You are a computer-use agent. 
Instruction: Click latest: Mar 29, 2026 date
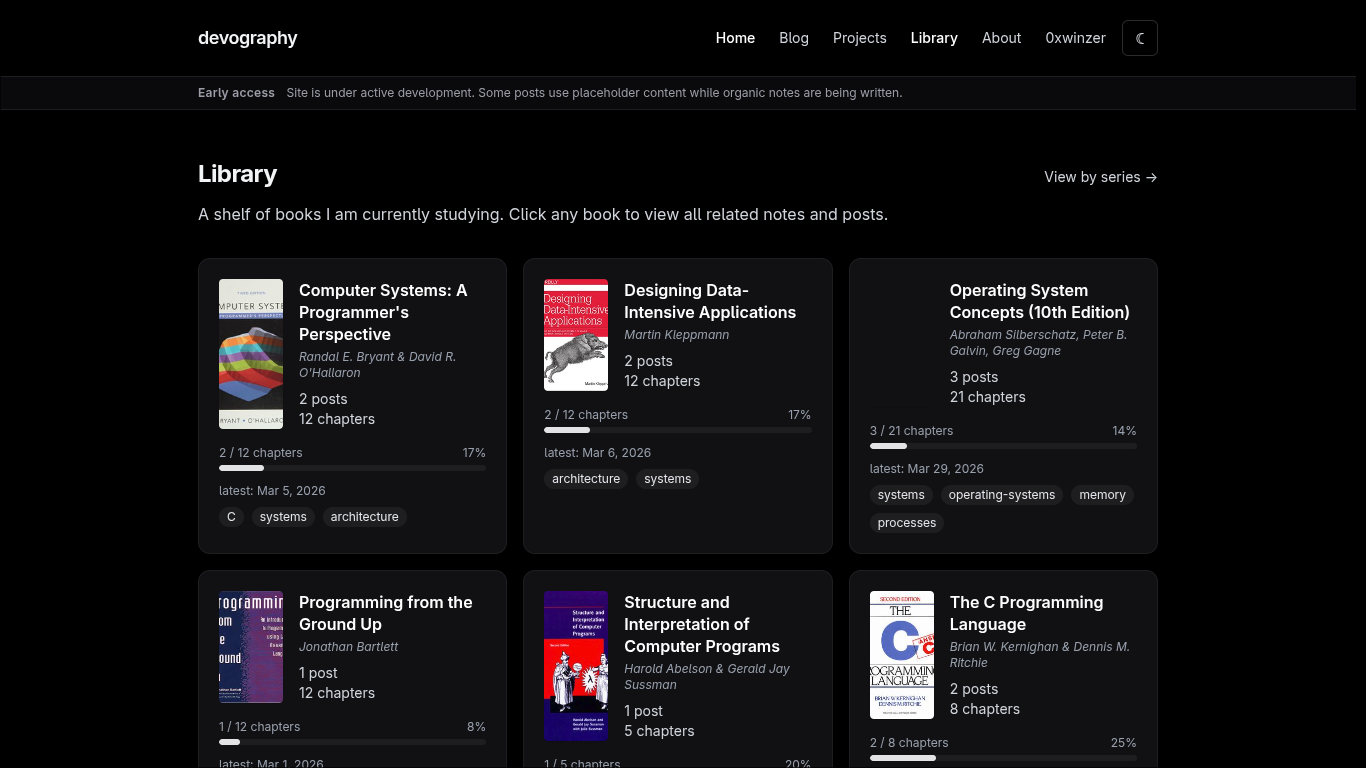point(927,469)
